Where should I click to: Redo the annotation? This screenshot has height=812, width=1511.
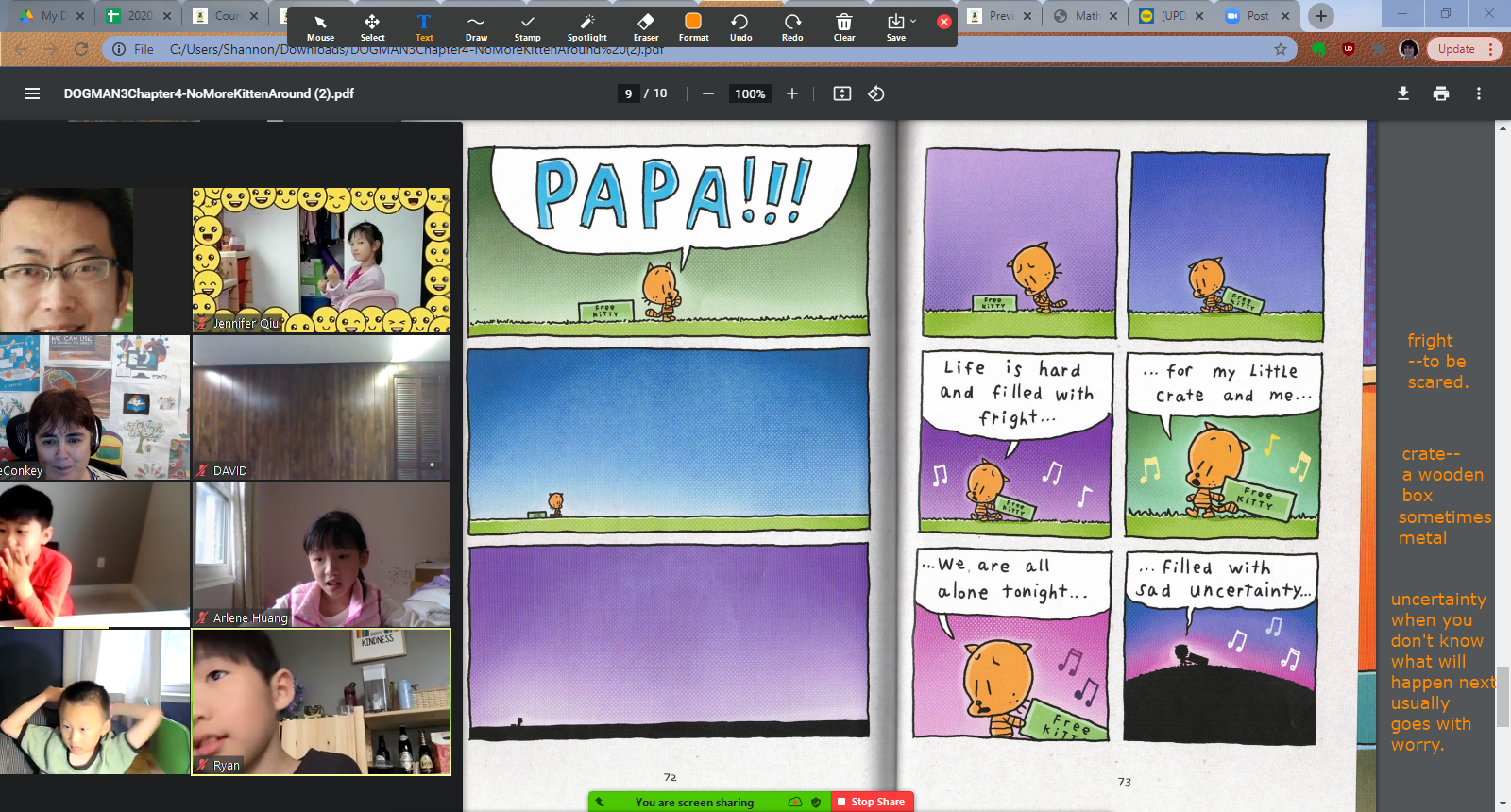pos(792,27)
